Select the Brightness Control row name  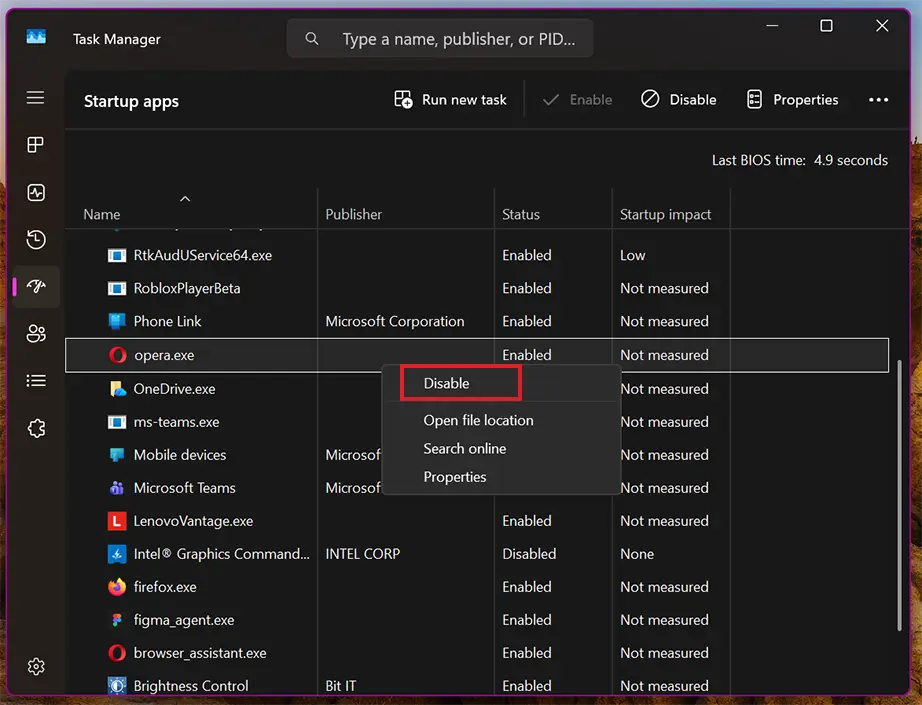tap(191, 686)
